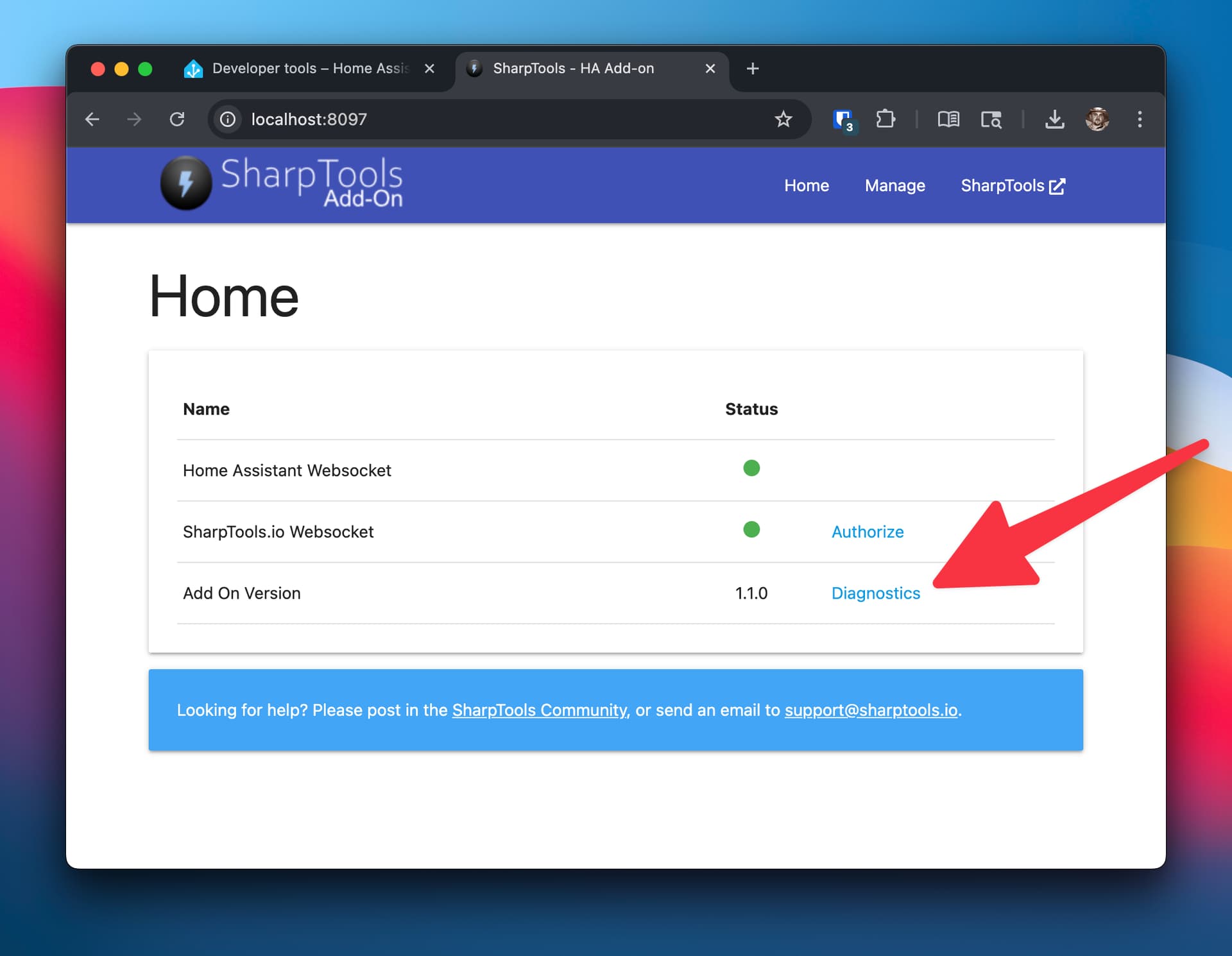Open the Diagnostics link
Image resolution: width=1232 pixels, height=956 pixels.
click(875, 593)
